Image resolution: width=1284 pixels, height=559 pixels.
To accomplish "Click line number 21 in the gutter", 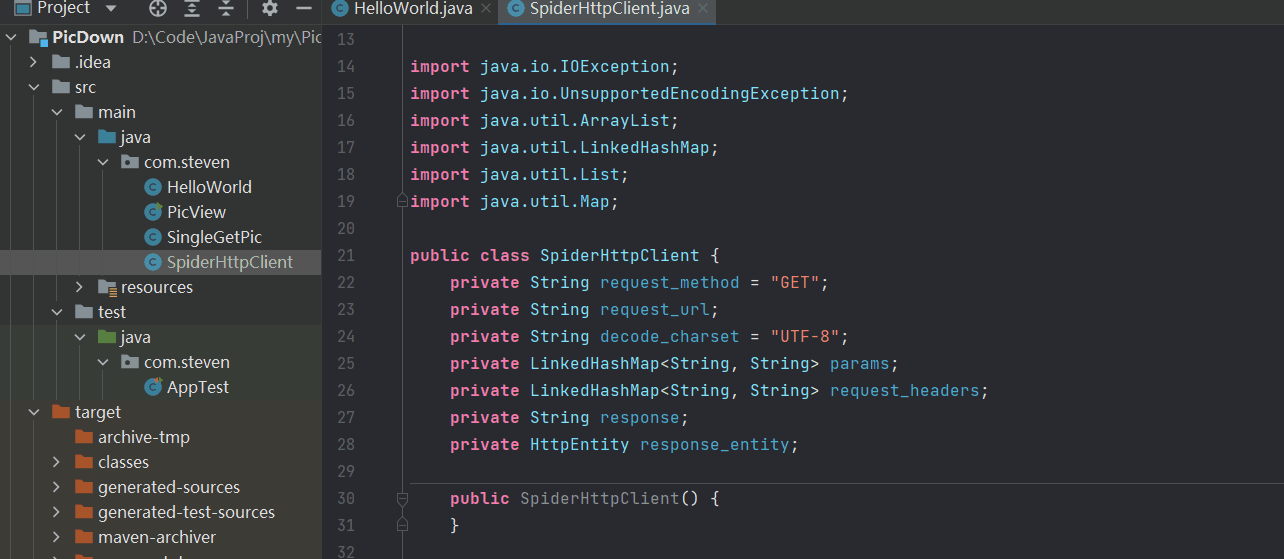I will pyautogui.click(x=346, y=255).
